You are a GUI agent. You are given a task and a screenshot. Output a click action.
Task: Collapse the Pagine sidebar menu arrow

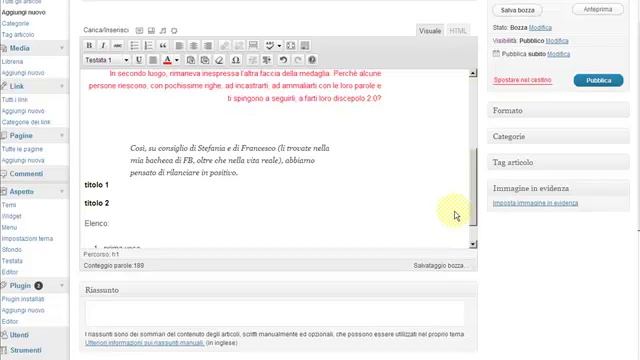[62, 136]
